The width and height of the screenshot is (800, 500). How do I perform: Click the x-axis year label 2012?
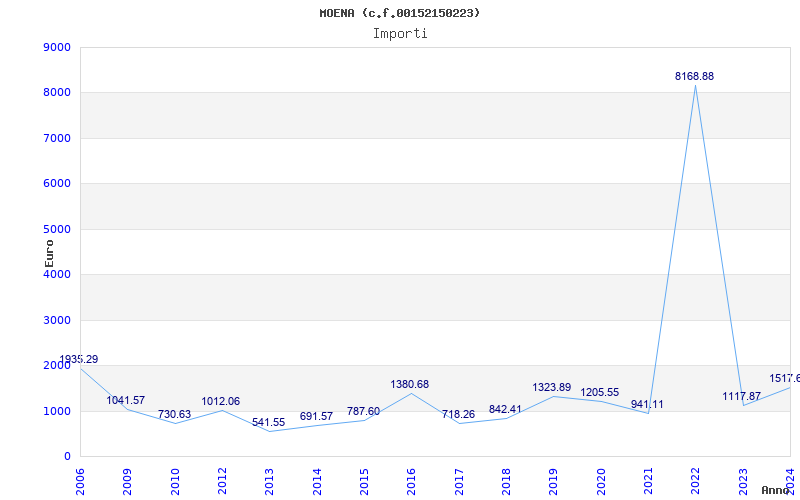(222, 482)
